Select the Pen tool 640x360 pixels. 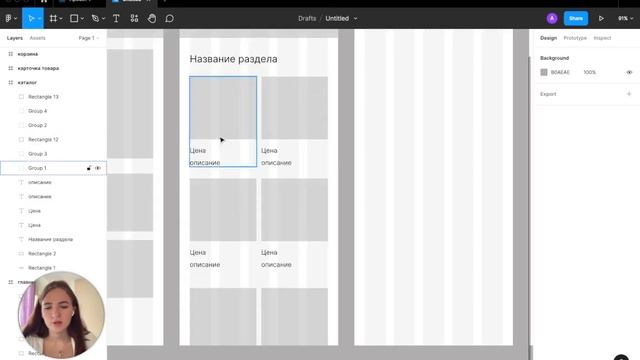tap(95, 18)
